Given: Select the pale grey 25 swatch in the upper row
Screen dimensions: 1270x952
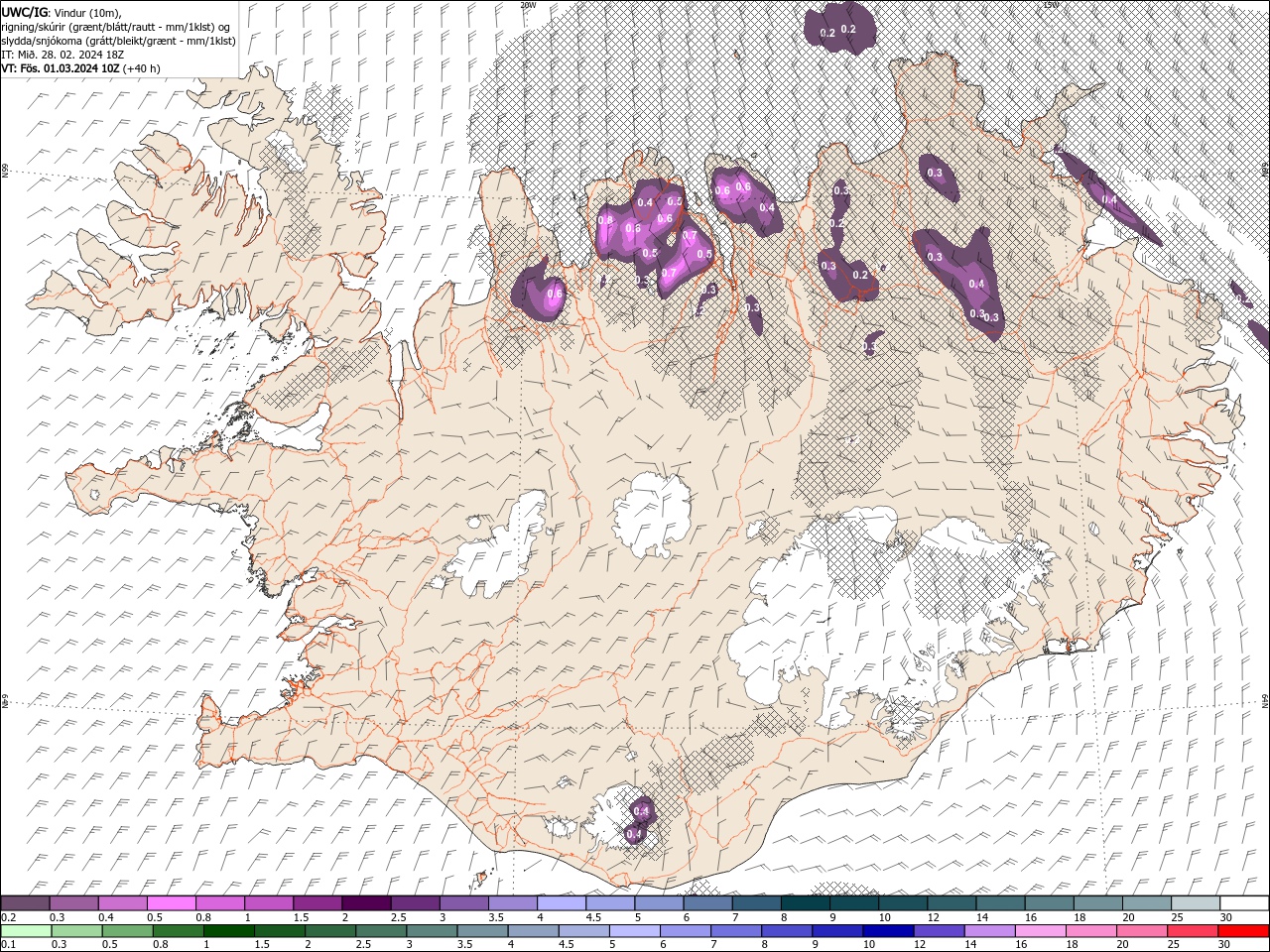Looking at the screenshot, I should 1196,902.
